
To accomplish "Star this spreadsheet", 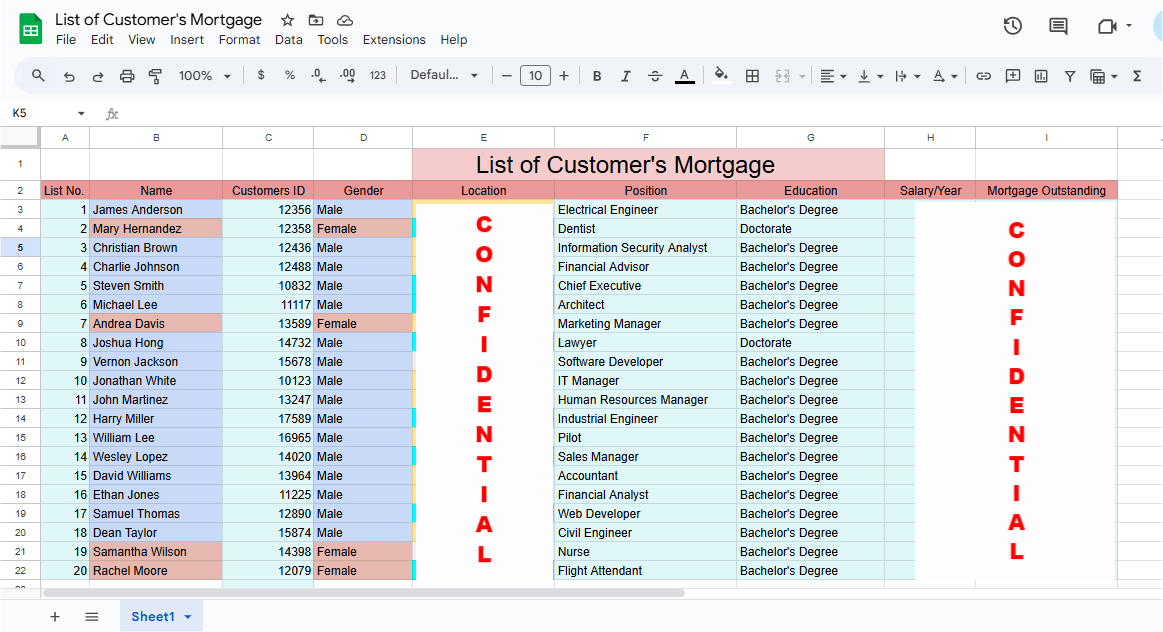I will pos(288,20).
